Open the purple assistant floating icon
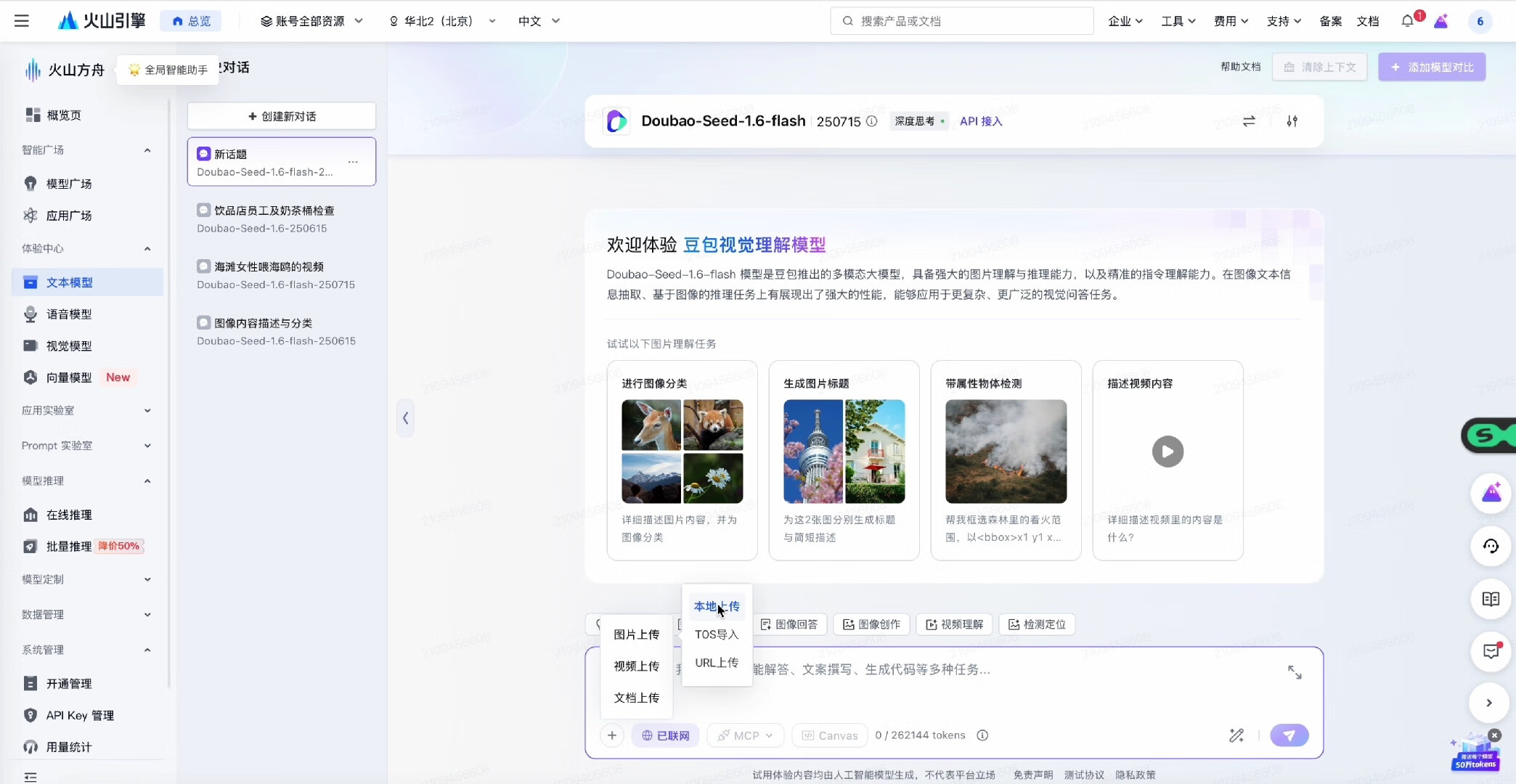Image resolution: width=1516 pixels, height=784 pixels. [x=1491, y=494]
